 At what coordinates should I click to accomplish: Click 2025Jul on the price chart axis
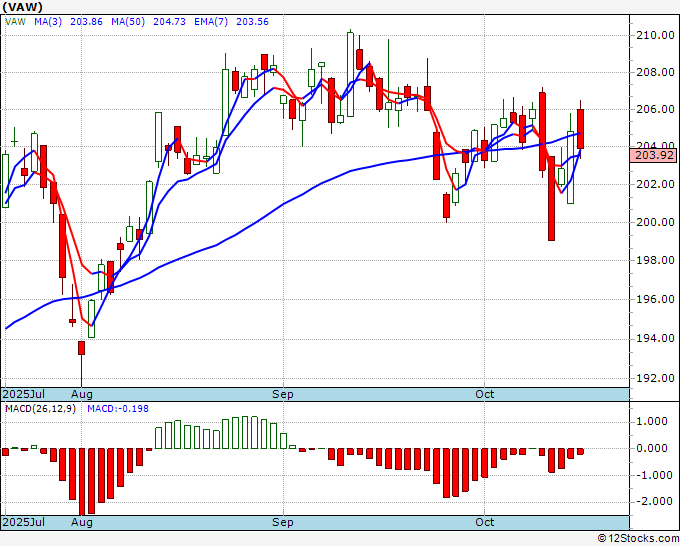(23, 394)
